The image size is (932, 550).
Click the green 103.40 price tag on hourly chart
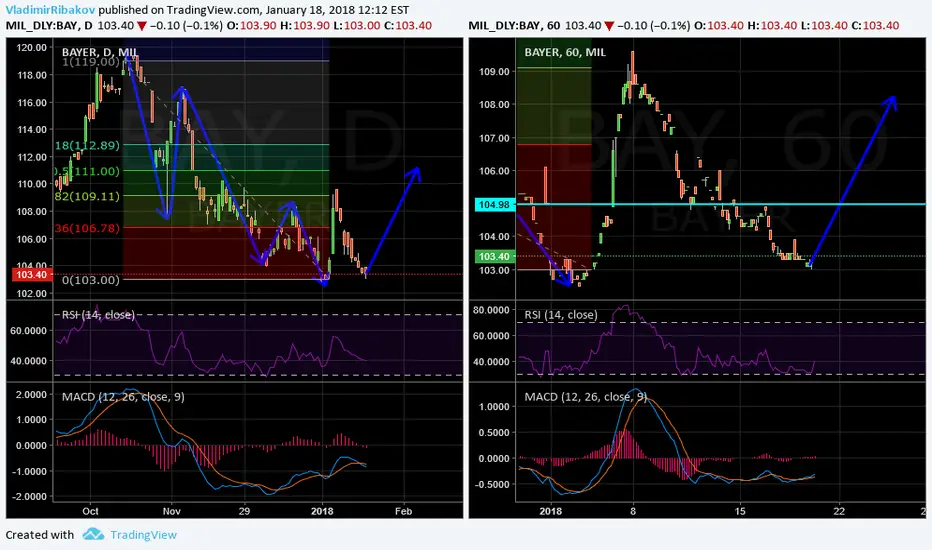coord(494,256)
